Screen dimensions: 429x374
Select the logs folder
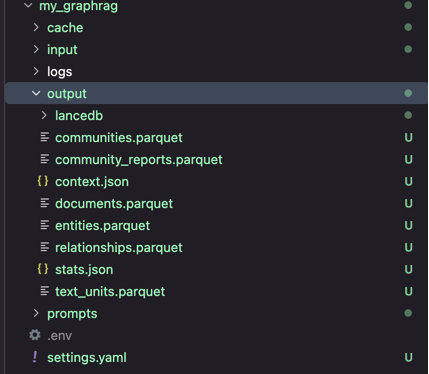click(x=59, y=72)
